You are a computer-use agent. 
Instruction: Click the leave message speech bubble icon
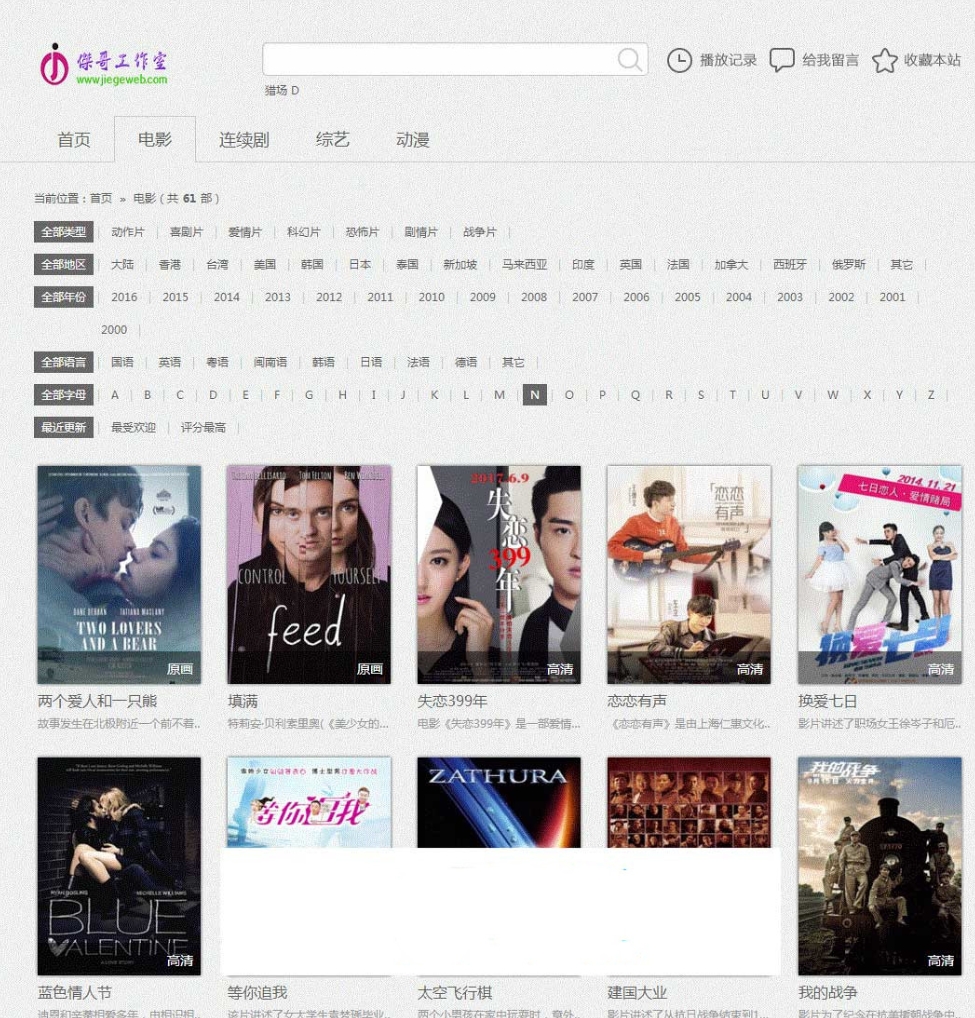(x=782, y=60)
